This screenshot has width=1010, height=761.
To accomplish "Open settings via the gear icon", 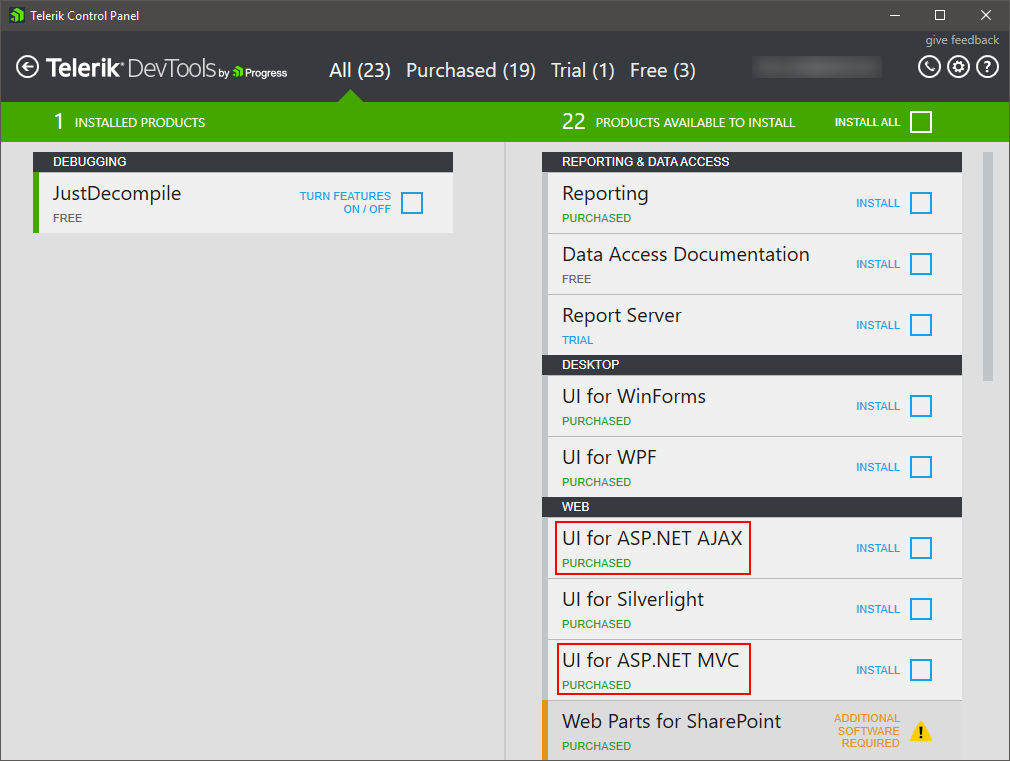I will (958, 67).
